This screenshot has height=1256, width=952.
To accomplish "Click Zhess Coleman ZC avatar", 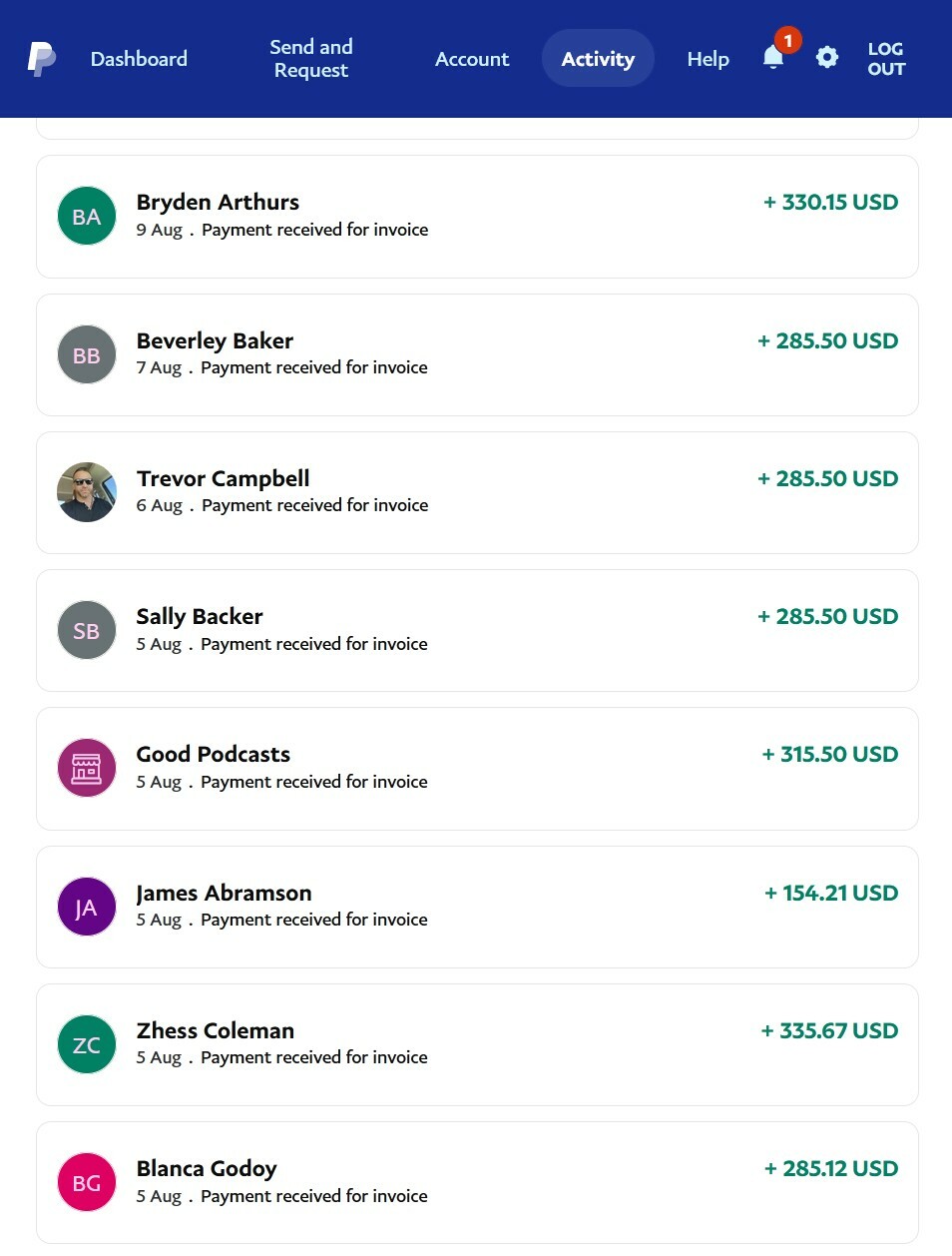I will (x=87, y=1044).
